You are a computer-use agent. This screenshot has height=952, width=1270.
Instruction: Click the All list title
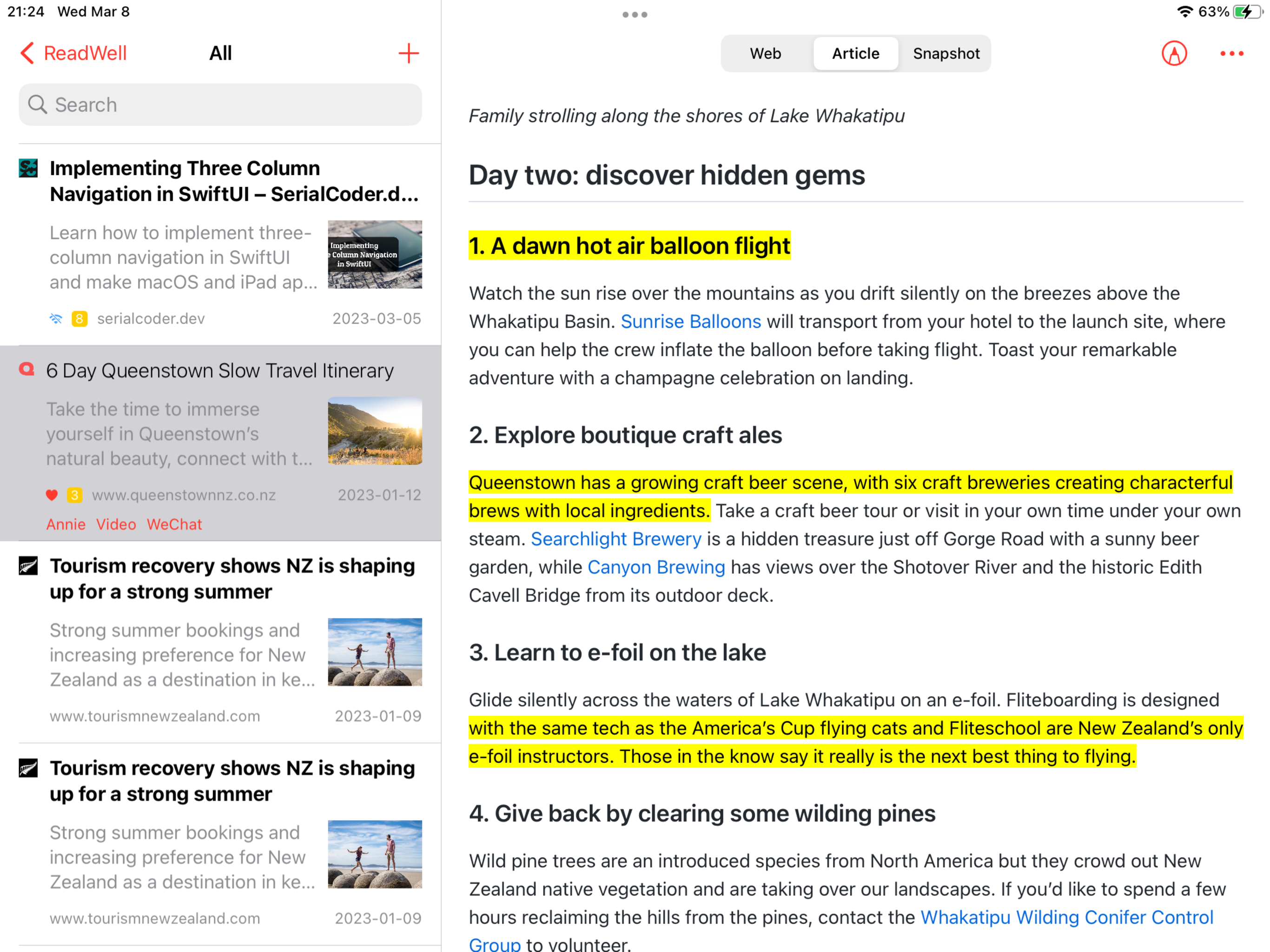click(220, 53)
